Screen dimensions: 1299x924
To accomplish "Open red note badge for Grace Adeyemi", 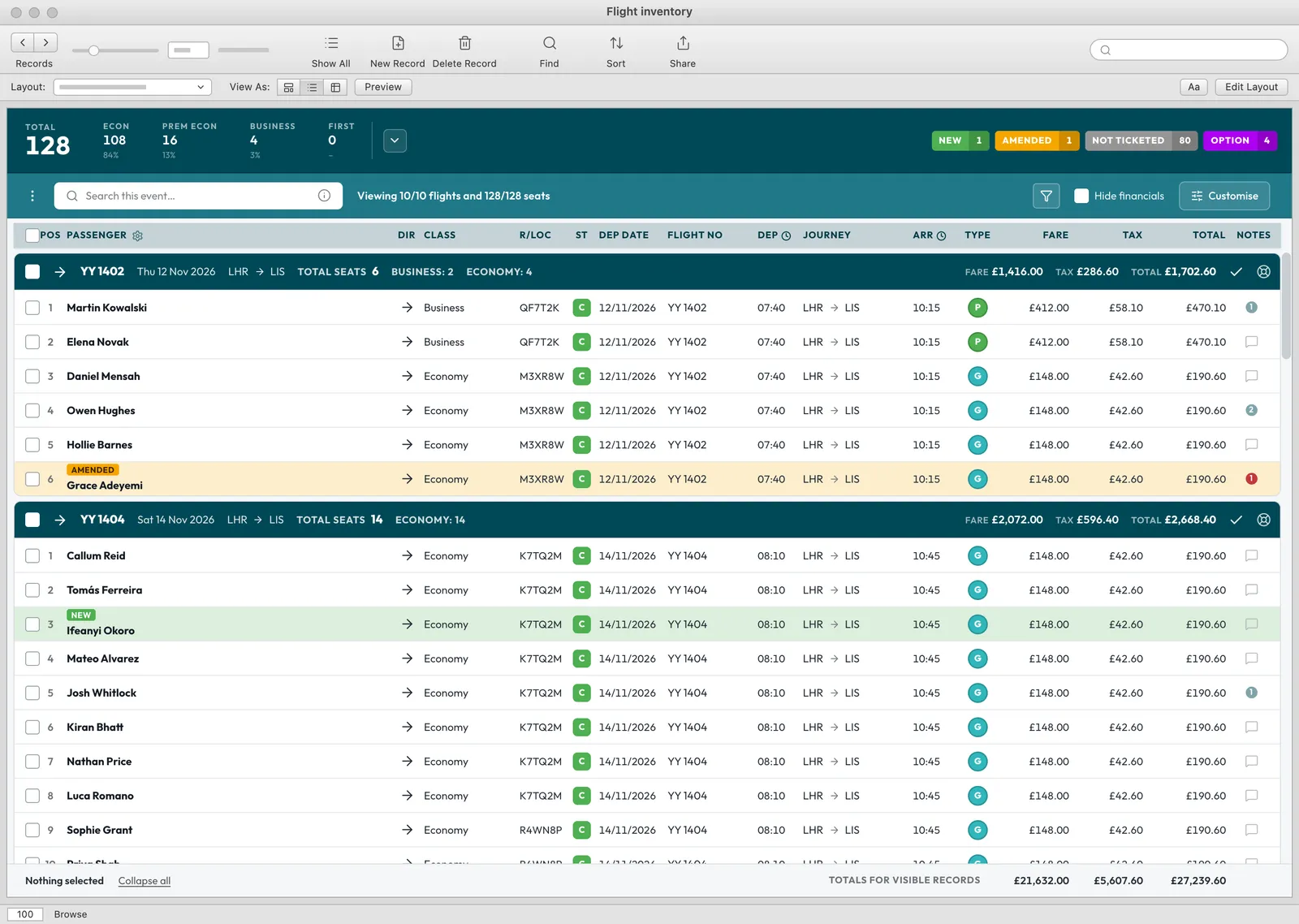I will click(x=1251, y=479).
